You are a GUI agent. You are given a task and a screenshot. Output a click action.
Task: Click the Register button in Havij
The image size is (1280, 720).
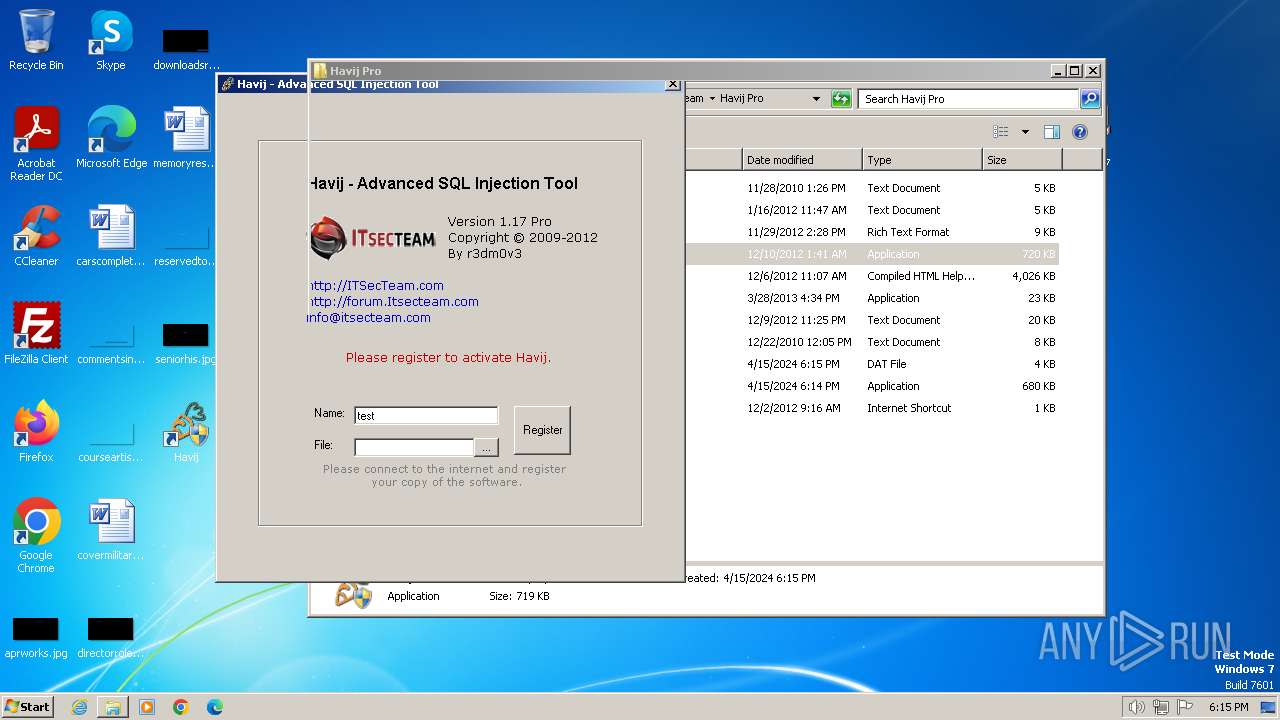[x=543, y=430]
